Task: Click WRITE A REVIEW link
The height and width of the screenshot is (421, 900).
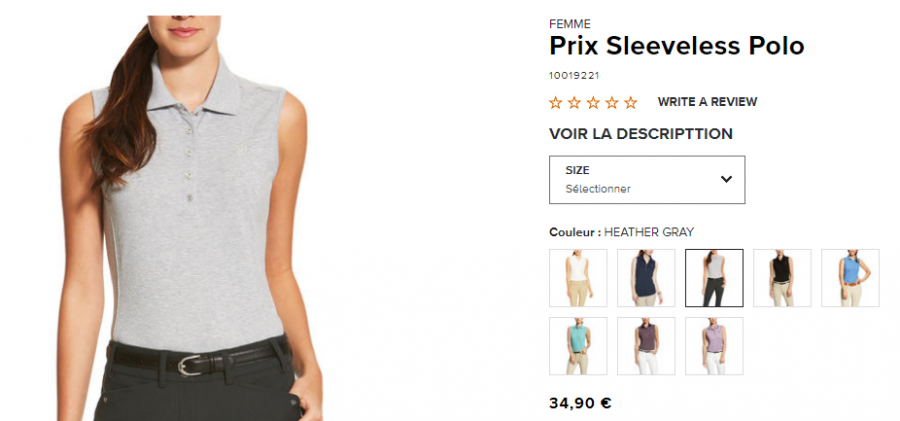Action: 707,102
